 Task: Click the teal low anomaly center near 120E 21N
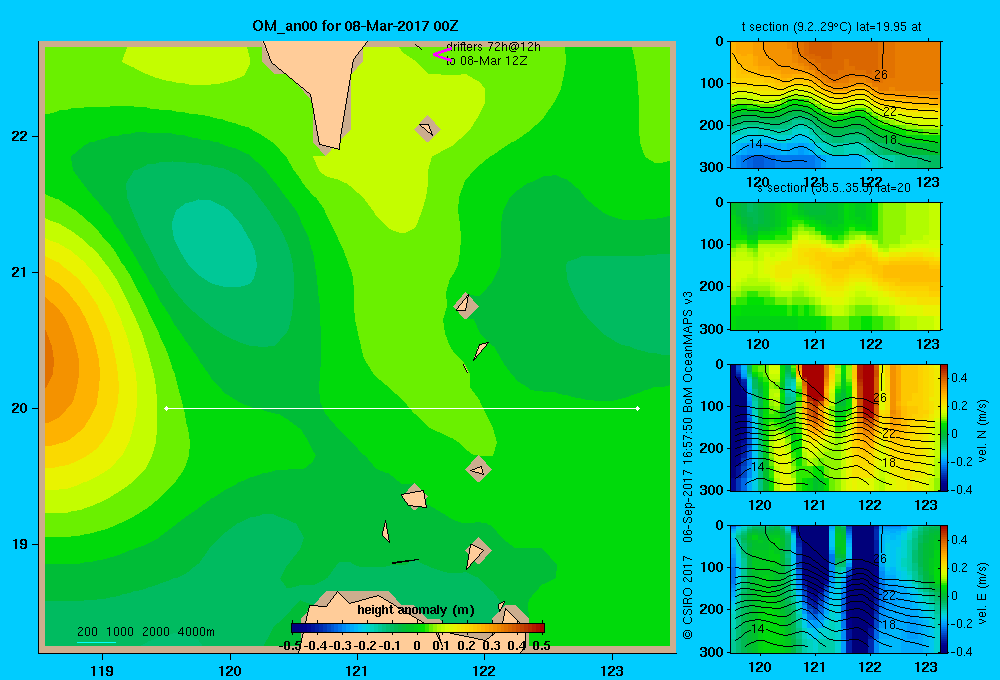214,244
